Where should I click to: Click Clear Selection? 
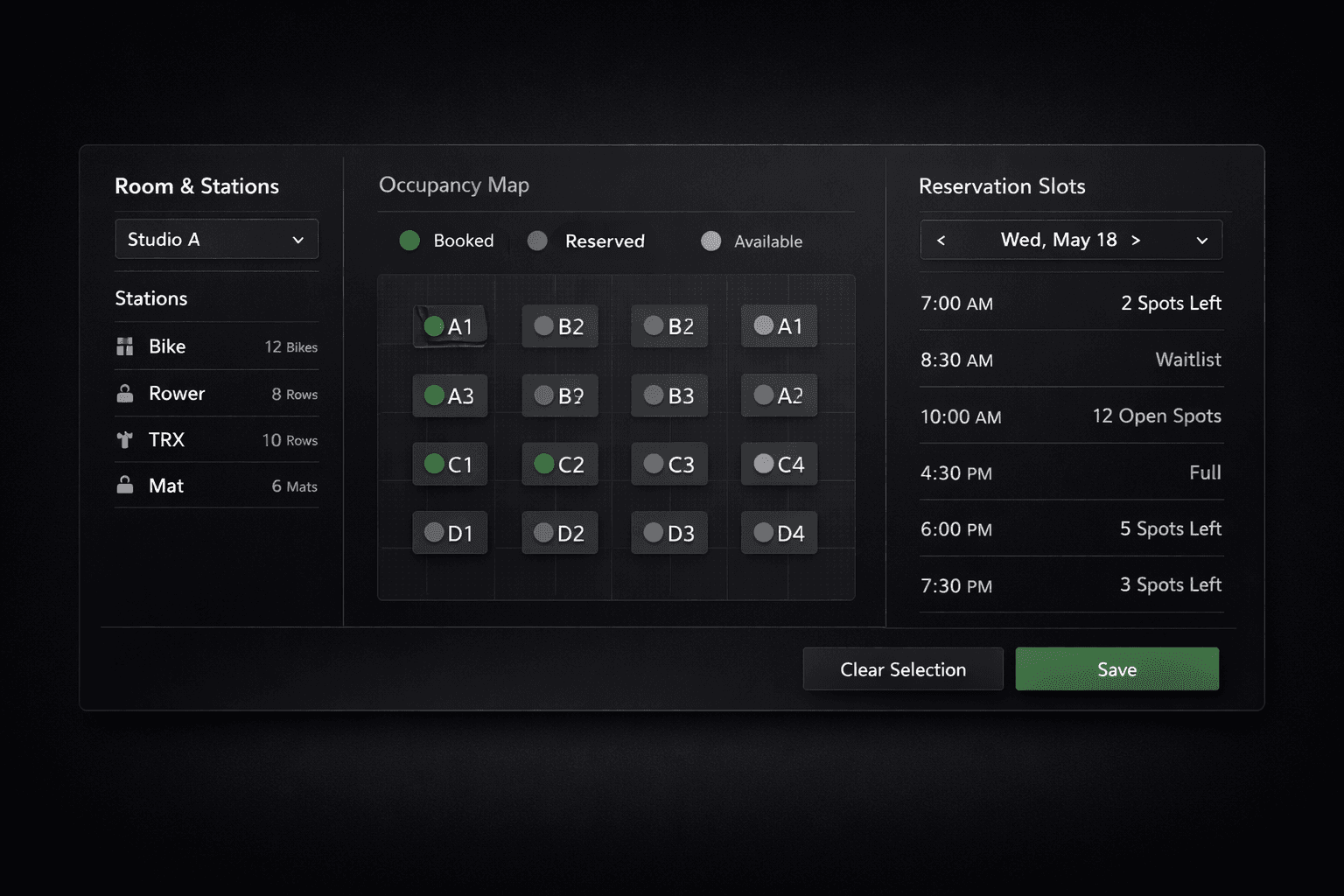coord(902,668)
